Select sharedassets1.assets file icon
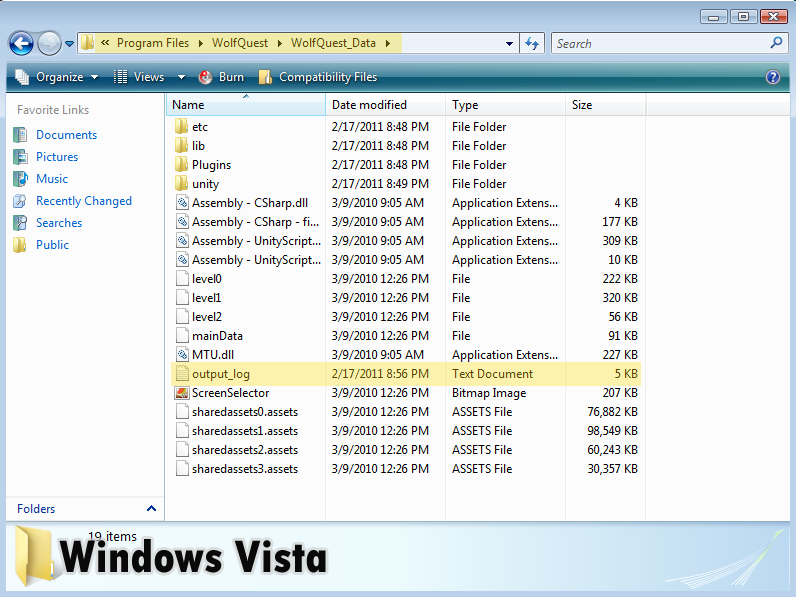 pyautogui.click(x=182, y=430)
